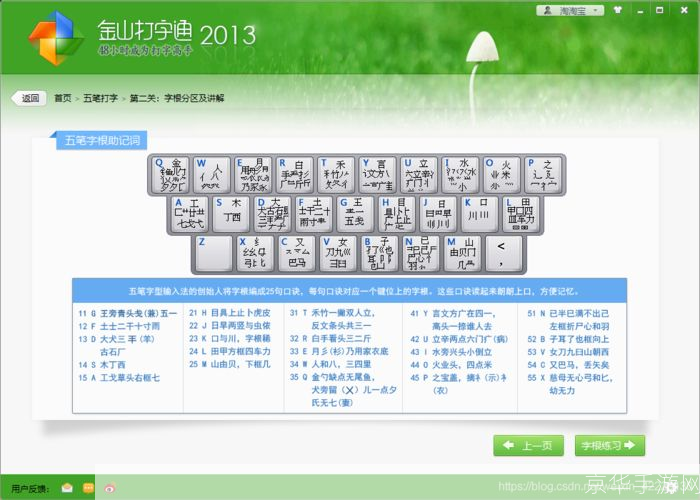Click the G key with 王 radicals
The width and height of the screenshot is (700, 500).
click(x=355, y=214)
